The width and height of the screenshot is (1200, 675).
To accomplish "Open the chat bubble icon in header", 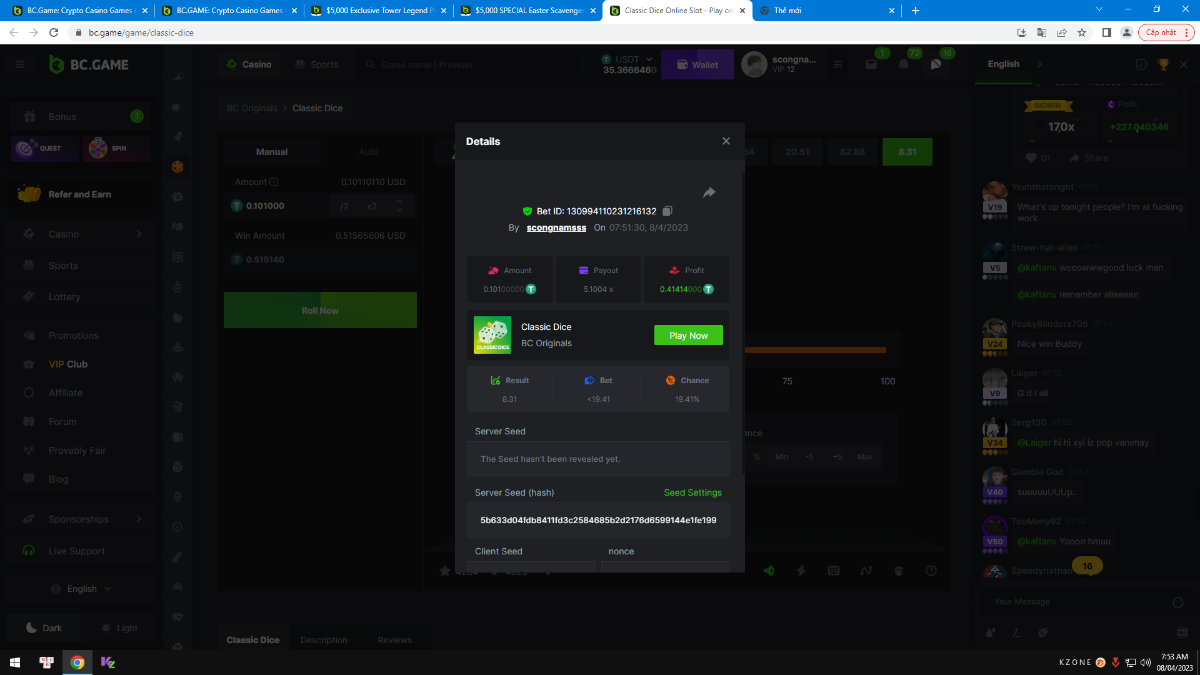I will [x=936, y=65].
